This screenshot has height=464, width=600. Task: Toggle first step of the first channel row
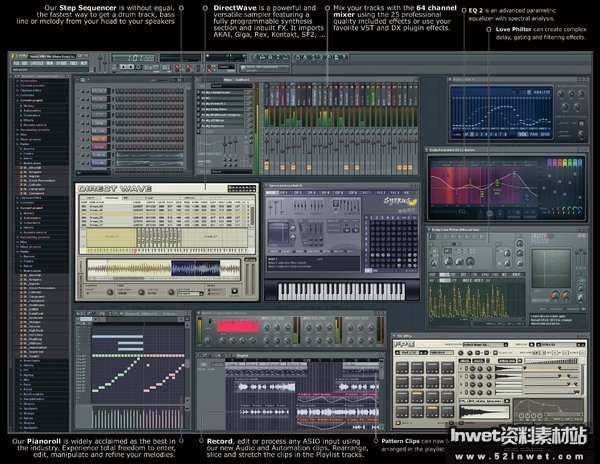click(118, 91)
